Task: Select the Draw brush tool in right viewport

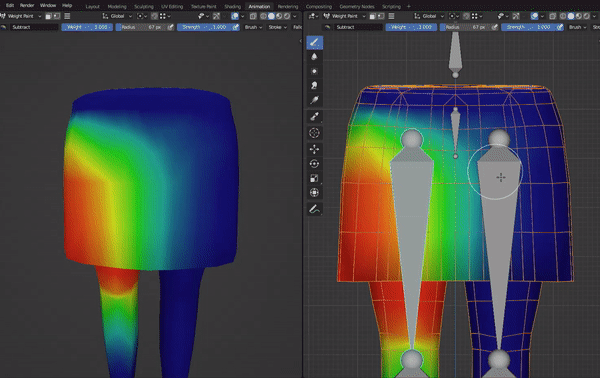Action: point(315,42)
